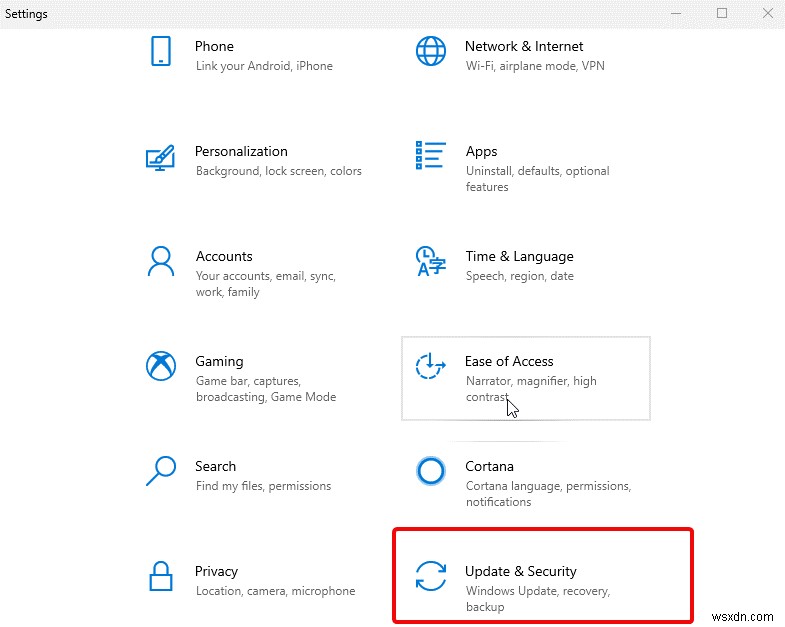This screenshot has width=785, height=627.
Task: Select the Privacy lock icon
Action: [x=161, y=576]
